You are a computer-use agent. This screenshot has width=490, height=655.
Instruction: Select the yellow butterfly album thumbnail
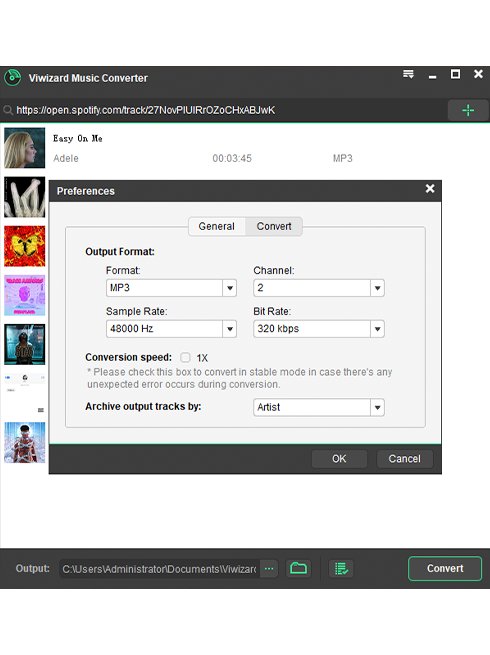coord(25,246)
